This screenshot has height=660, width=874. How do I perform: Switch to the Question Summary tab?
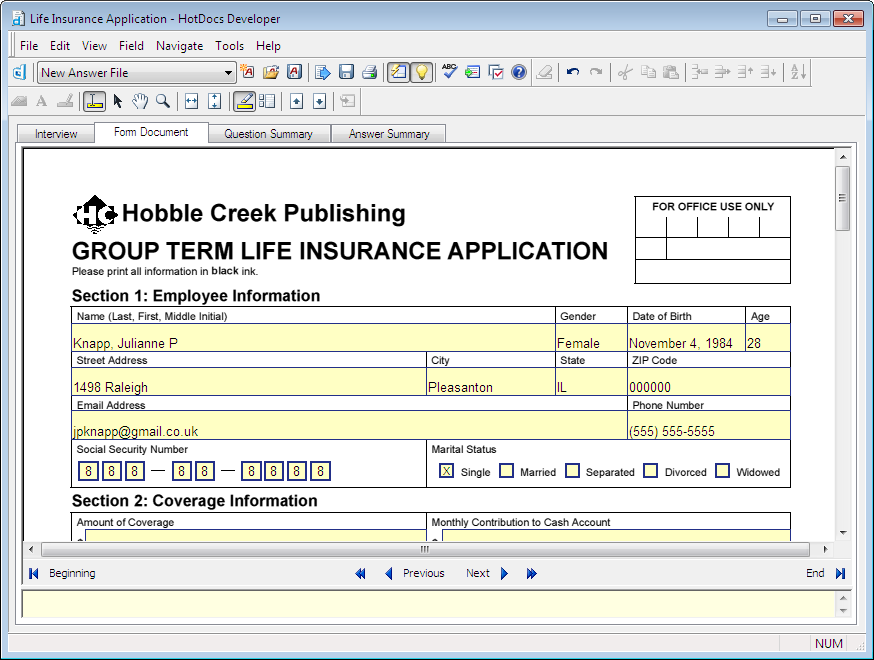(269, 134)
